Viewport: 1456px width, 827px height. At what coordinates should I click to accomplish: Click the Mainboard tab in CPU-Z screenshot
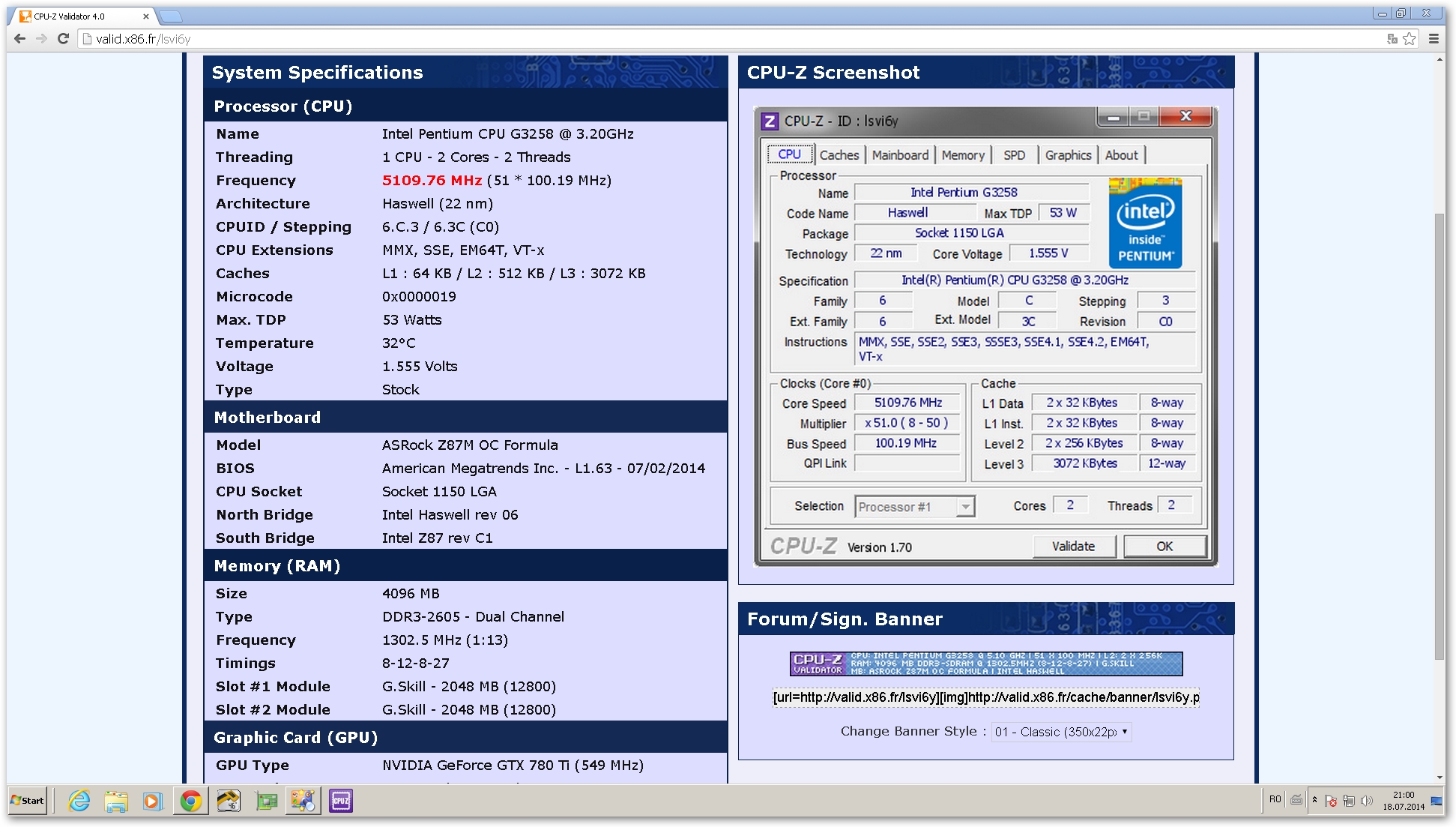[900, 155]
